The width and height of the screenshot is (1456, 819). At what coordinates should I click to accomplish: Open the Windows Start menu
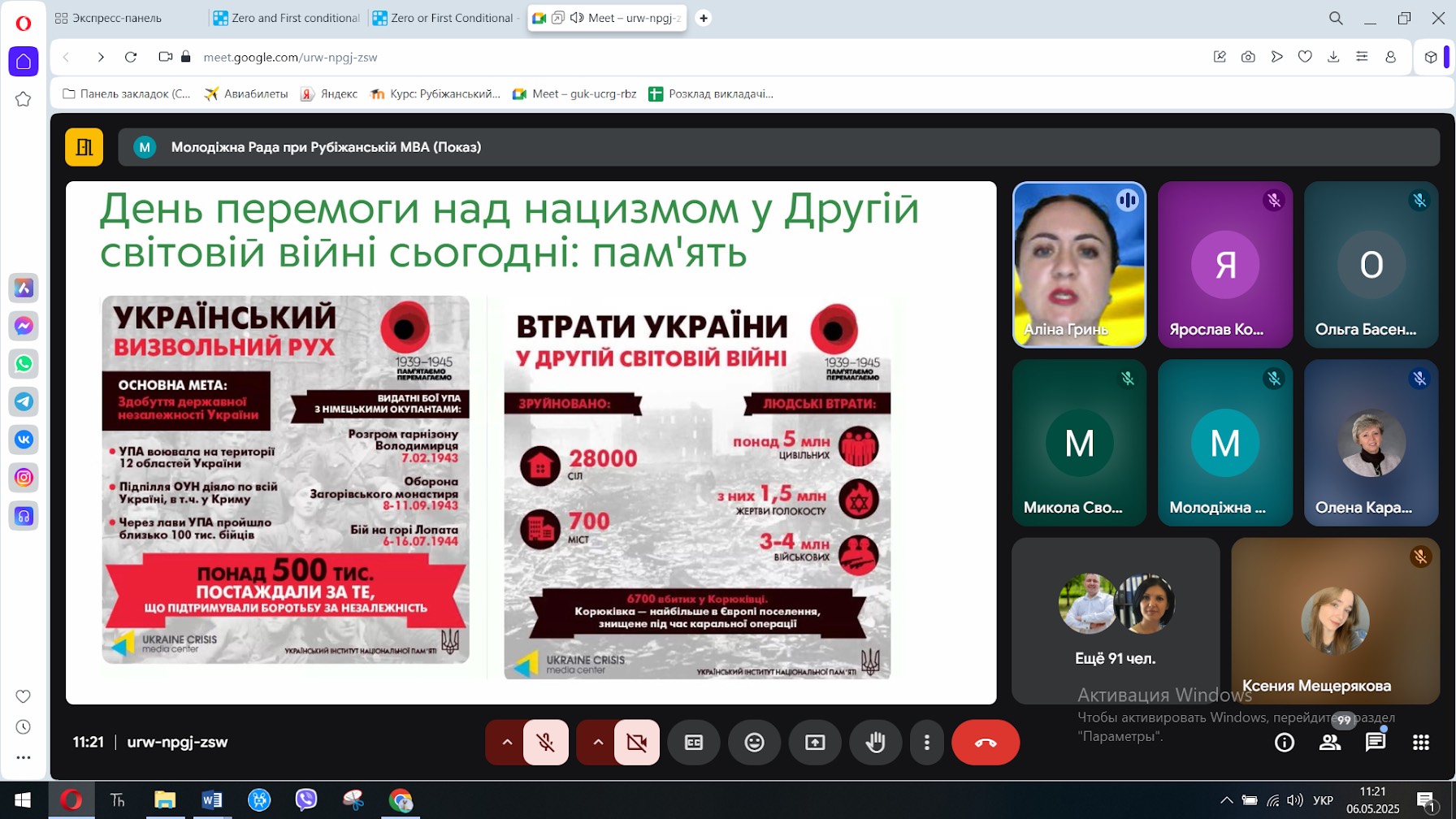23,800
